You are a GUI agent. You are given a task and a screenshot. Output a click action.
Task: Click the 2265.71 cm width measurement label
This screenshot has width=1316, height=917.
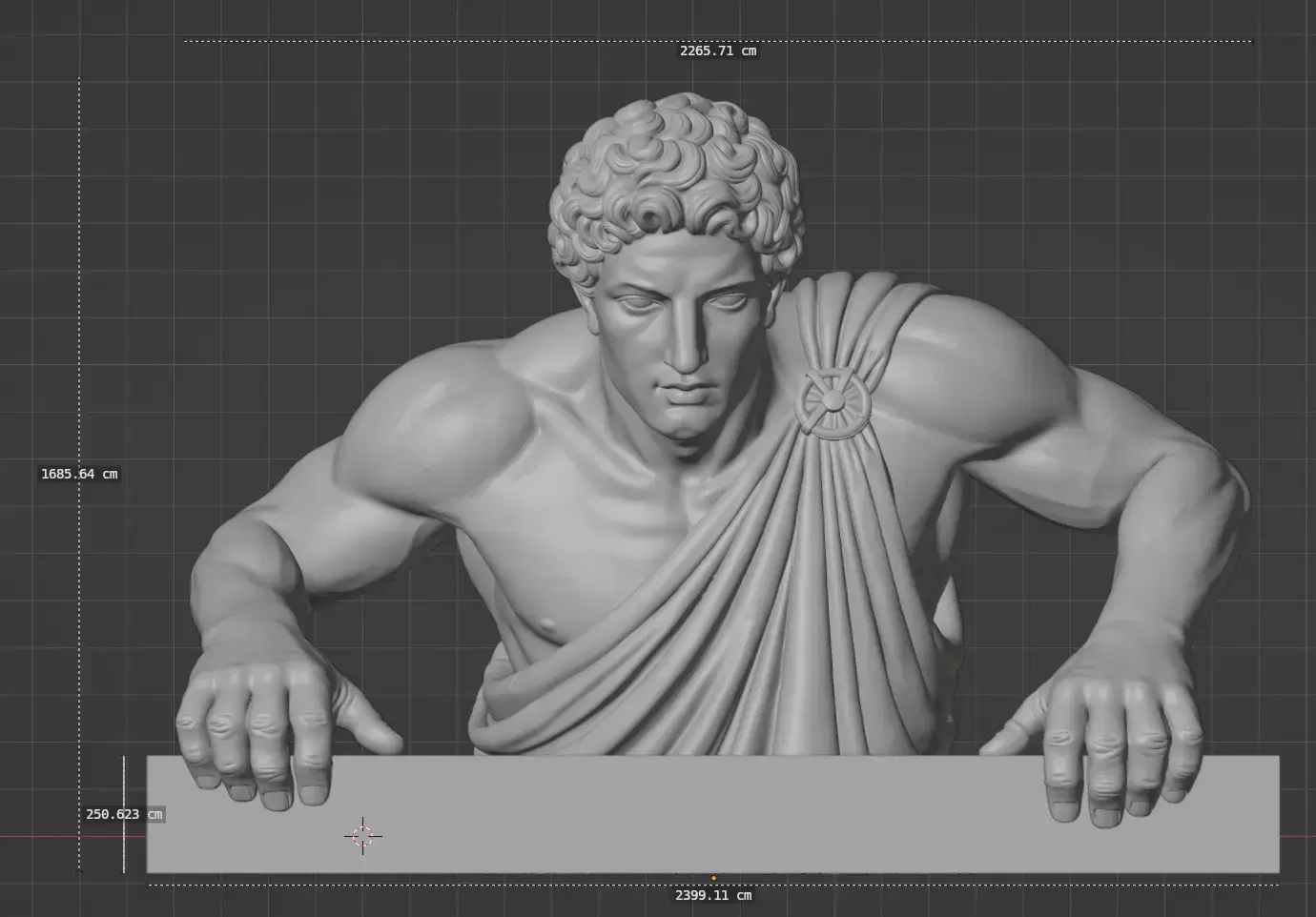718,51
